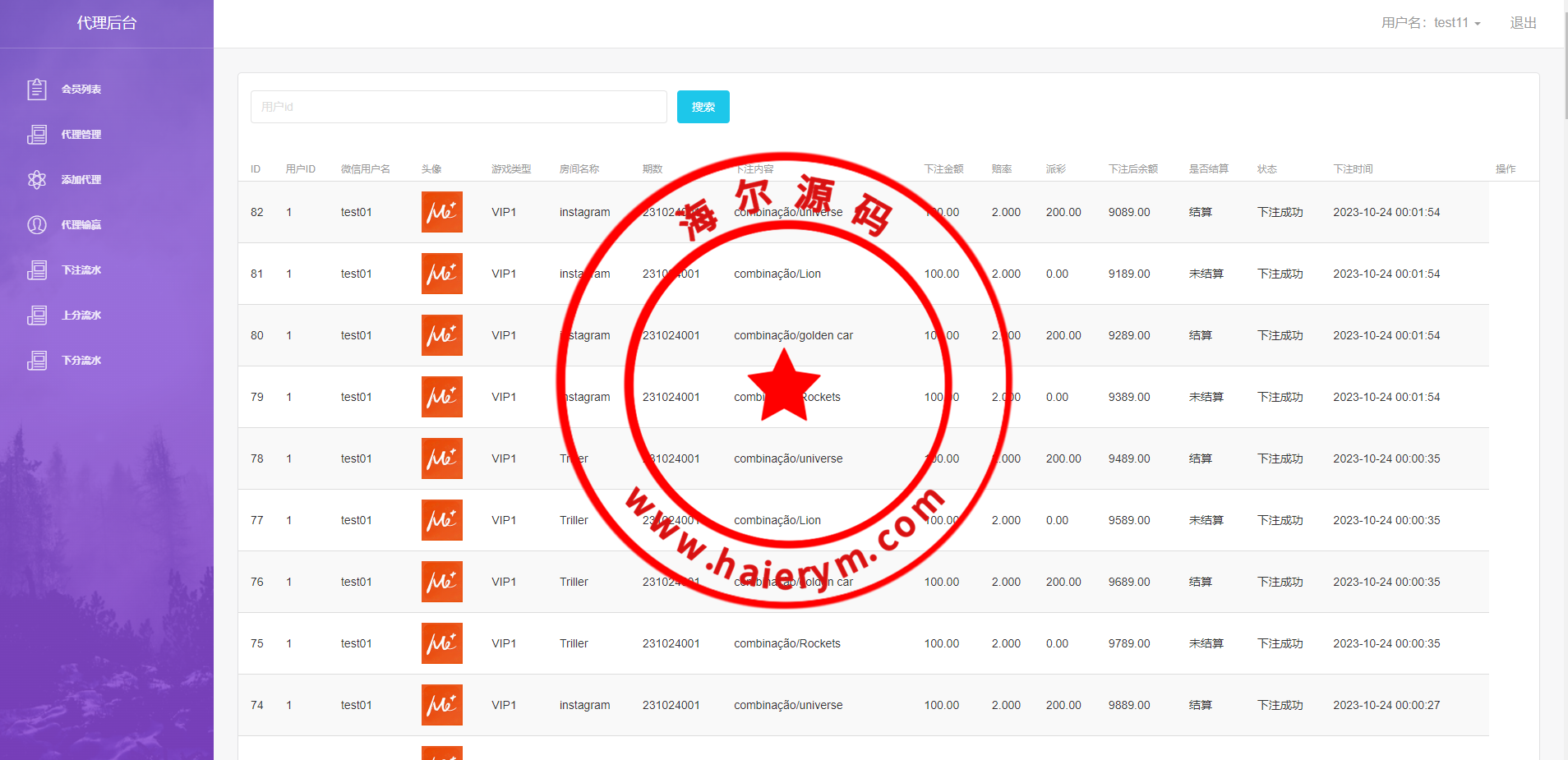Click the avatar thumbnail in row 80
The width and height of the screenshot is (1568, 760).
tap(442, 335)
